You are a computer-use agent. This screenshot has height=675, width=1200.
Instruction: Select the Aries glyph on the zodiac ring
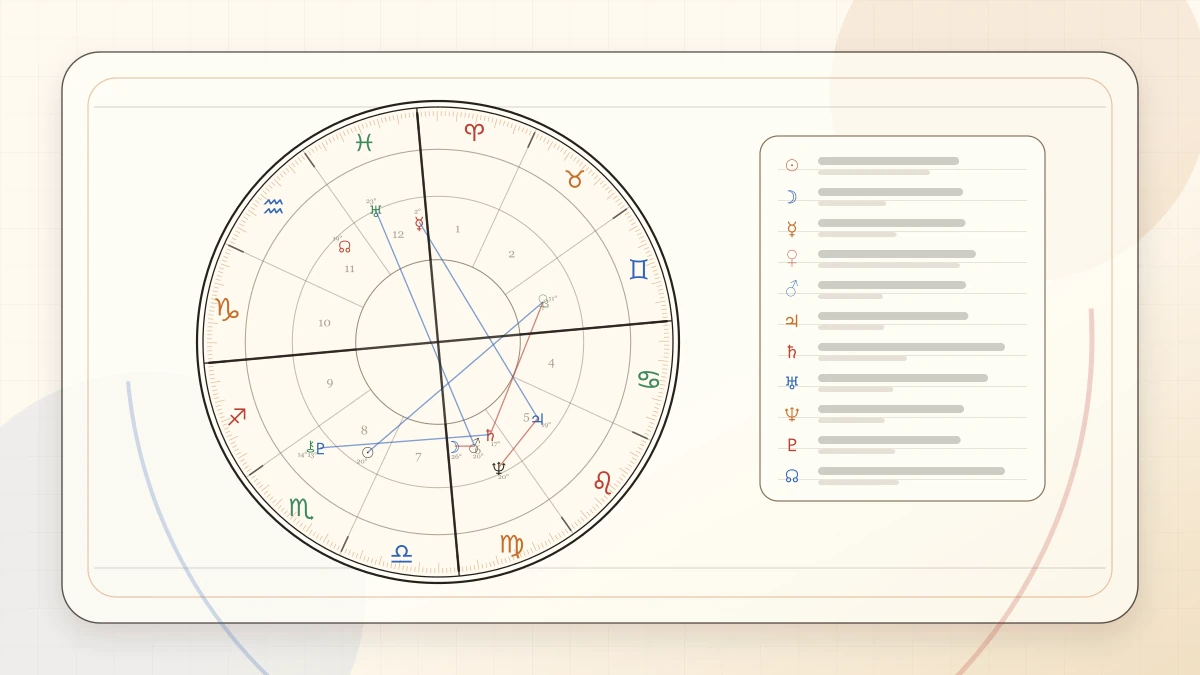click(x=474, y=130)
